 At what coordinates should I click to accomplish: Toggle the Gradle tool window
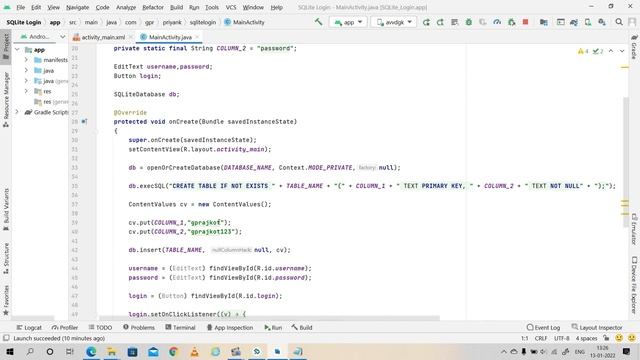634,47
